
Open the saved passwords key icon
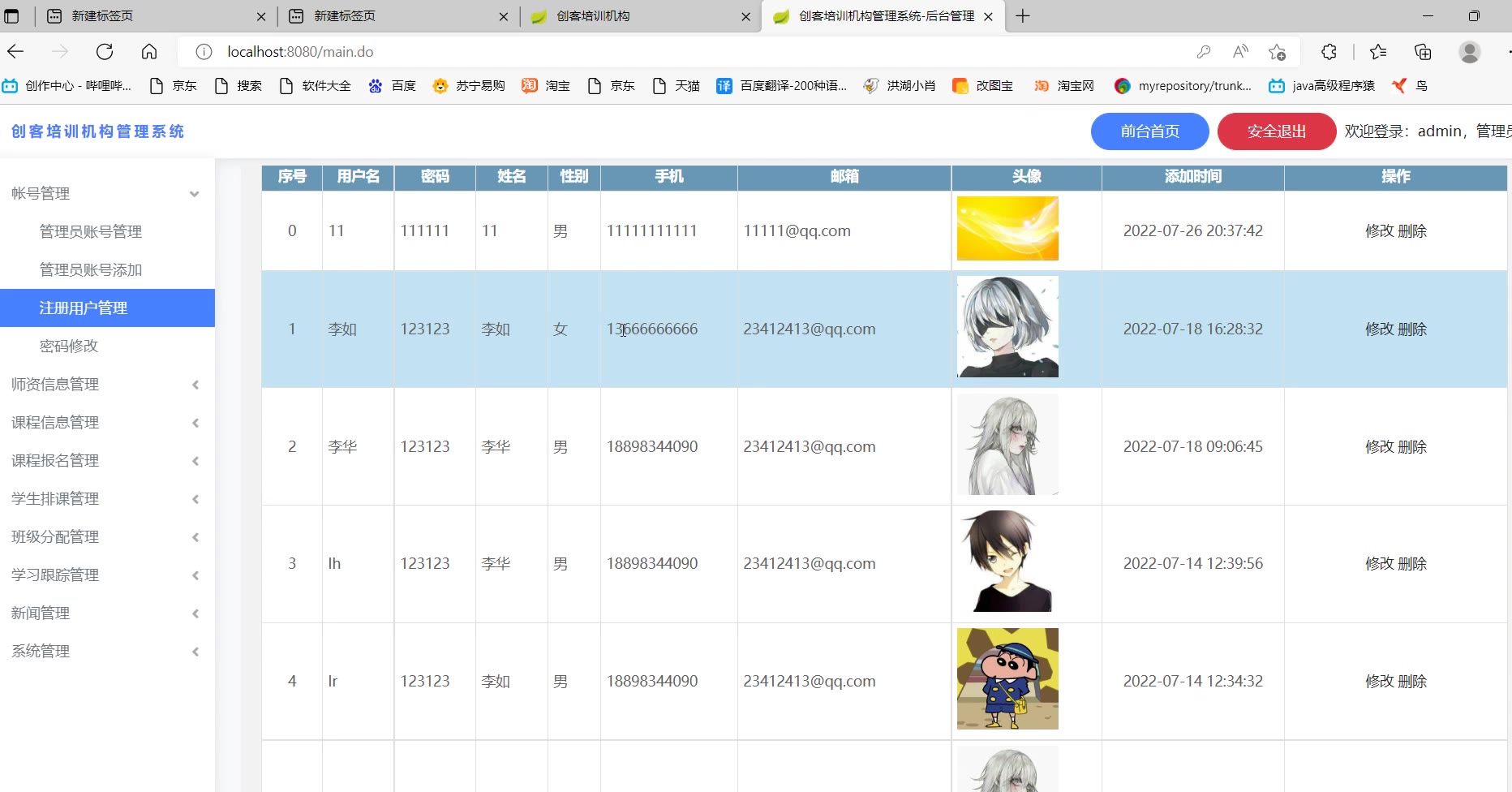click(1204, 52)
